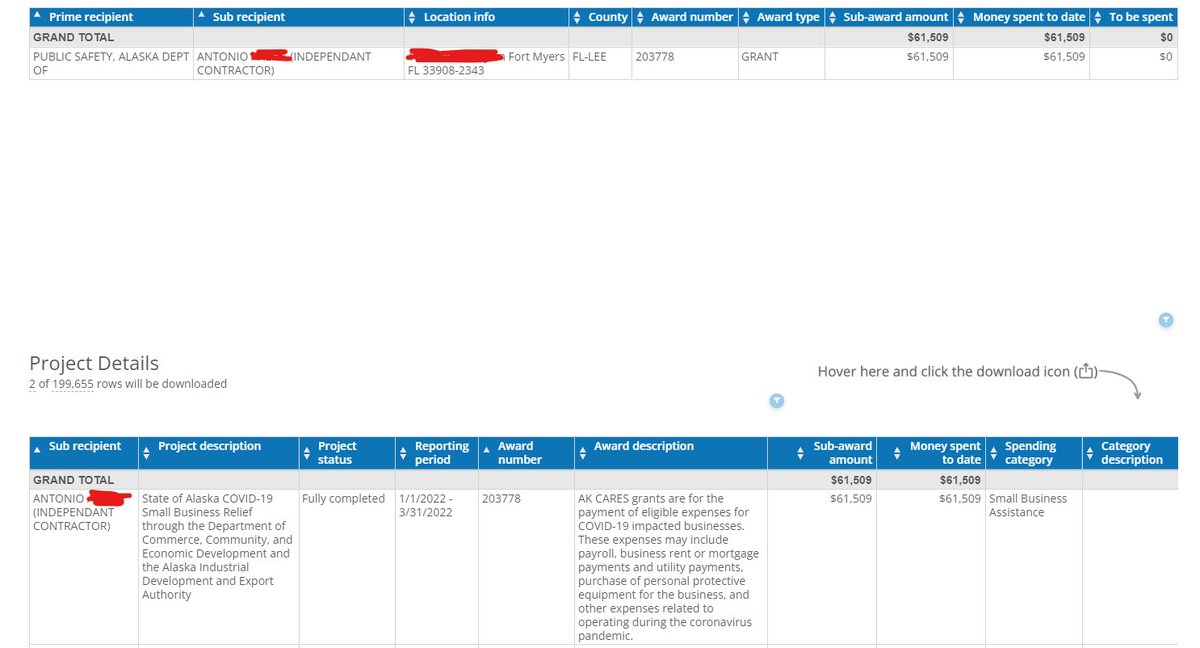
Task: Sort the Reporting period column
Action: click(405, 450)
